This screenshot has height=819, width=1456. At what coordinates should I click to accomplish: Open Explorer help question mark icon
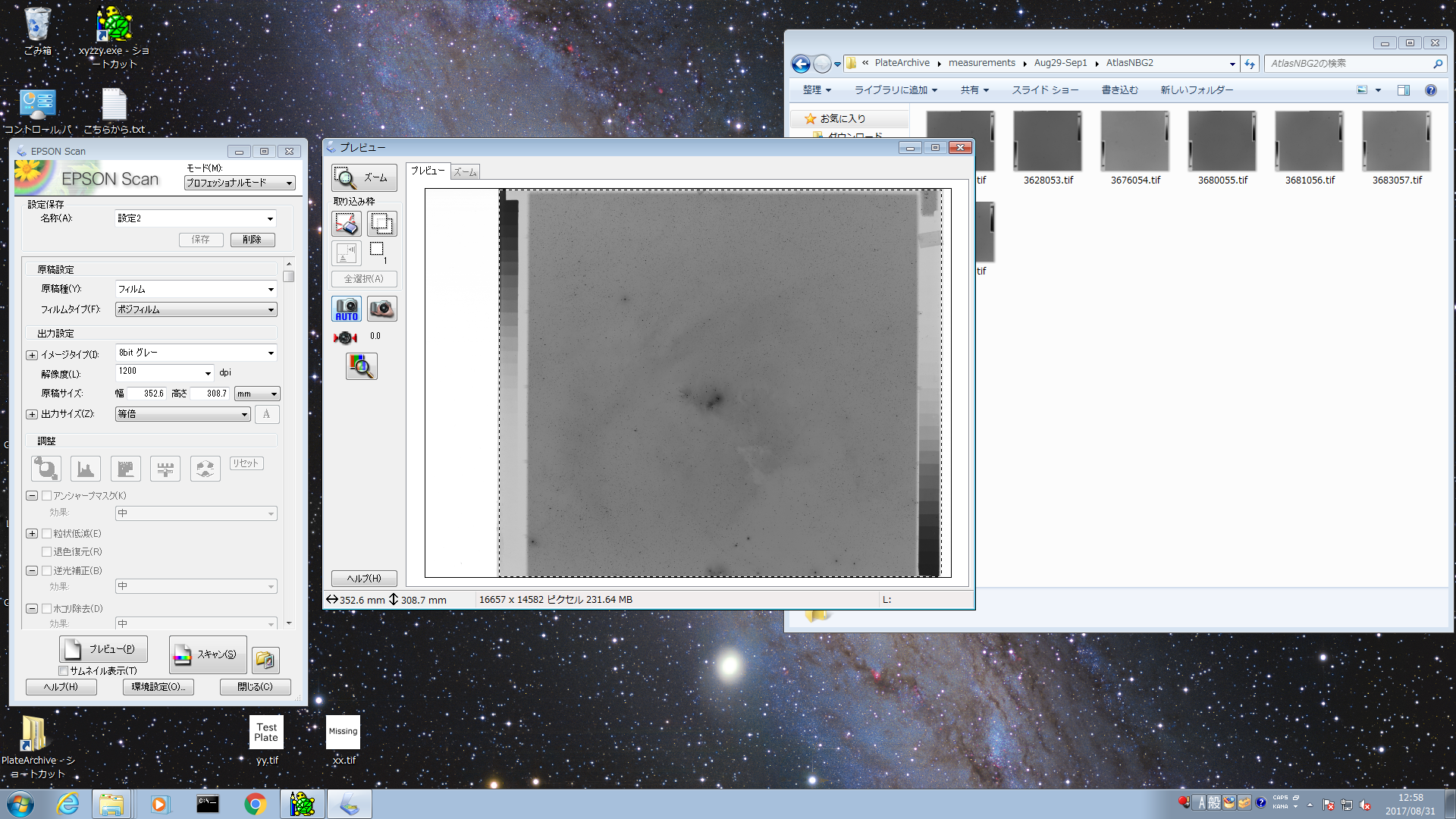pyautogui.click(x=1431, y=90)
